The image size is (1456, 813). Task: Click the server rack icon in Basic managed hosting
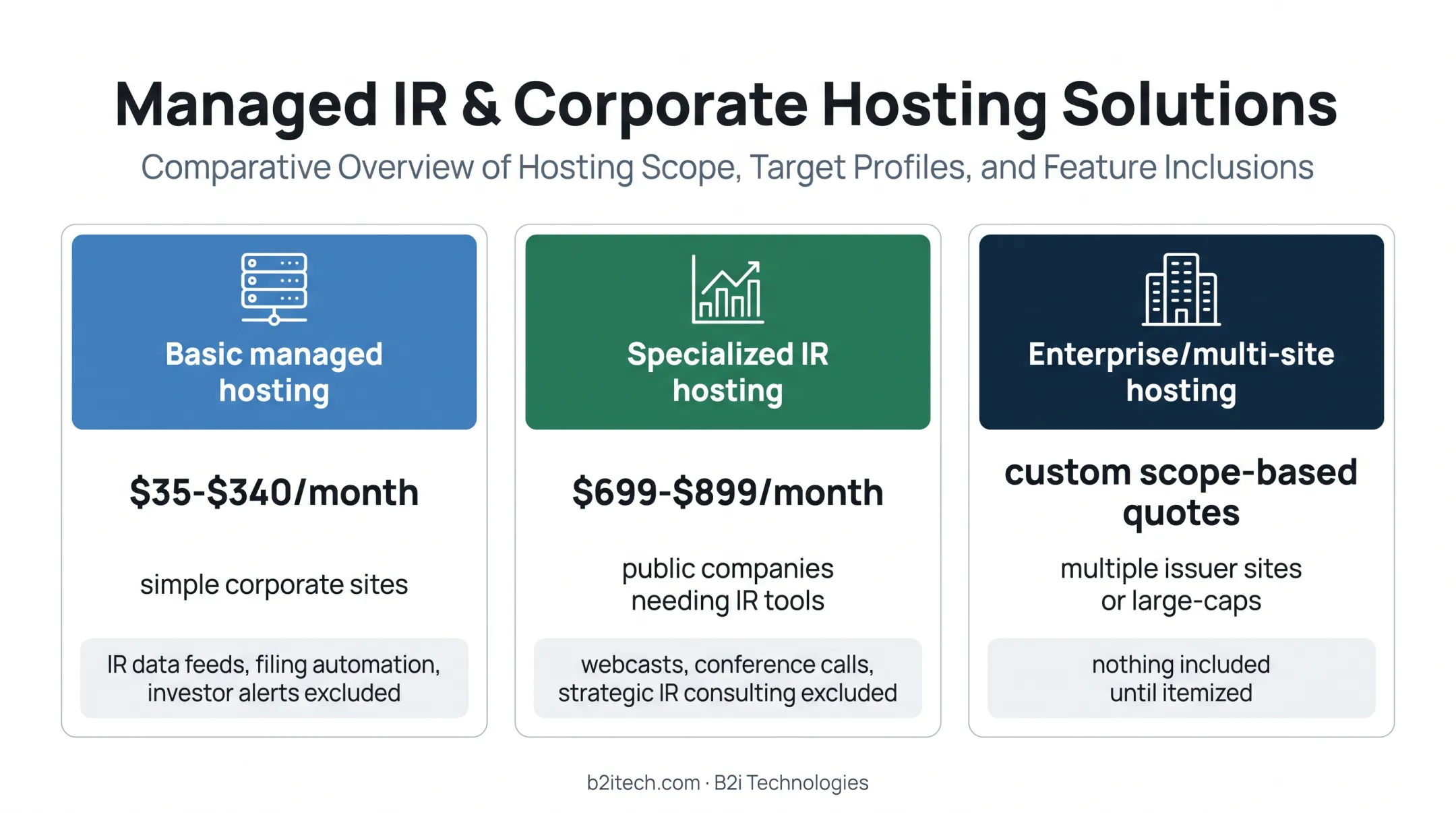point(274,289)
